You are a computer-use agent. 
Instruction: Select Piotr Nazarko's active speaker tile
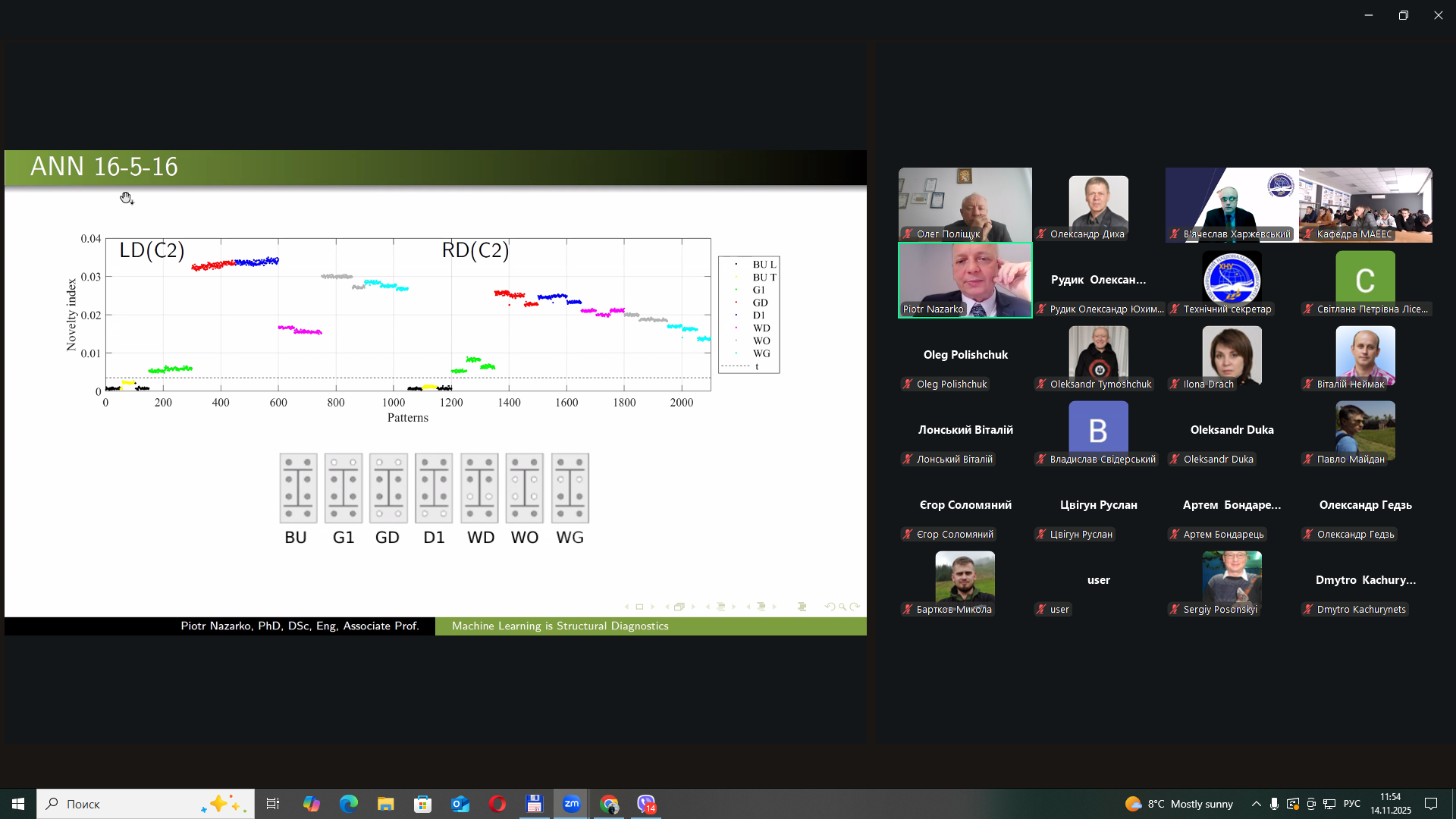[x=965, y=280]
